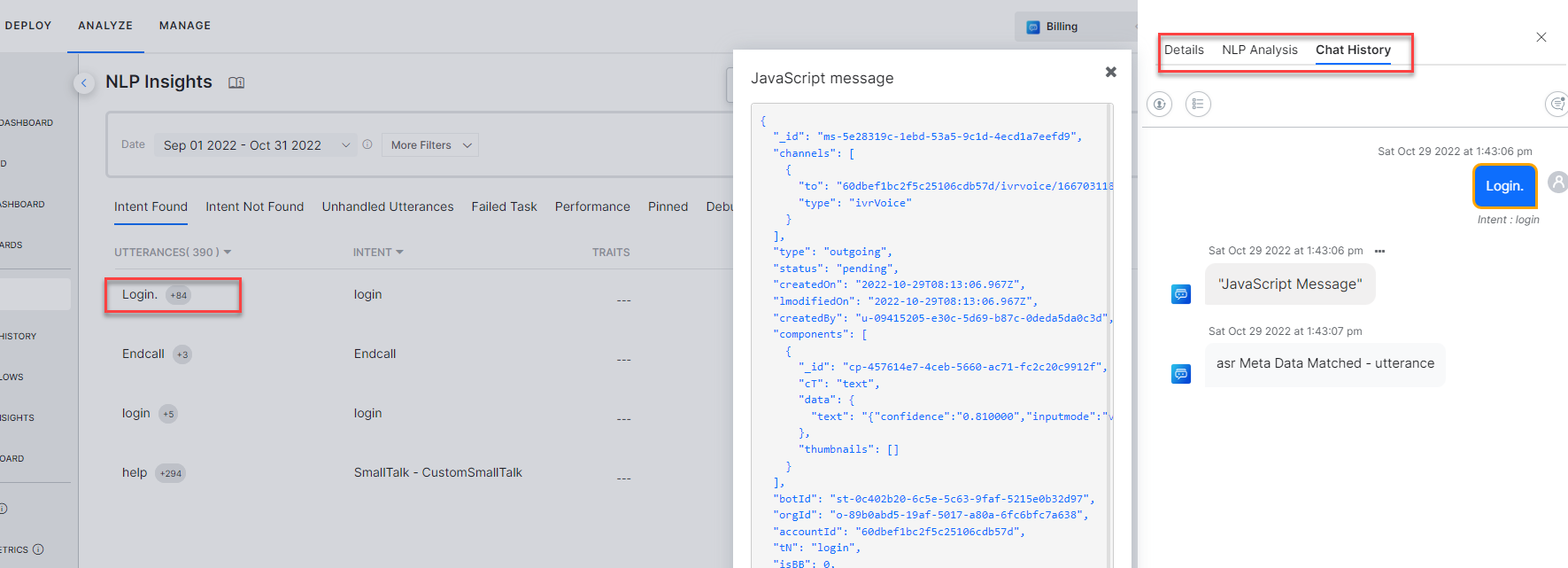
Task: Click the date filter info icon
Action: tap(367, 144)
